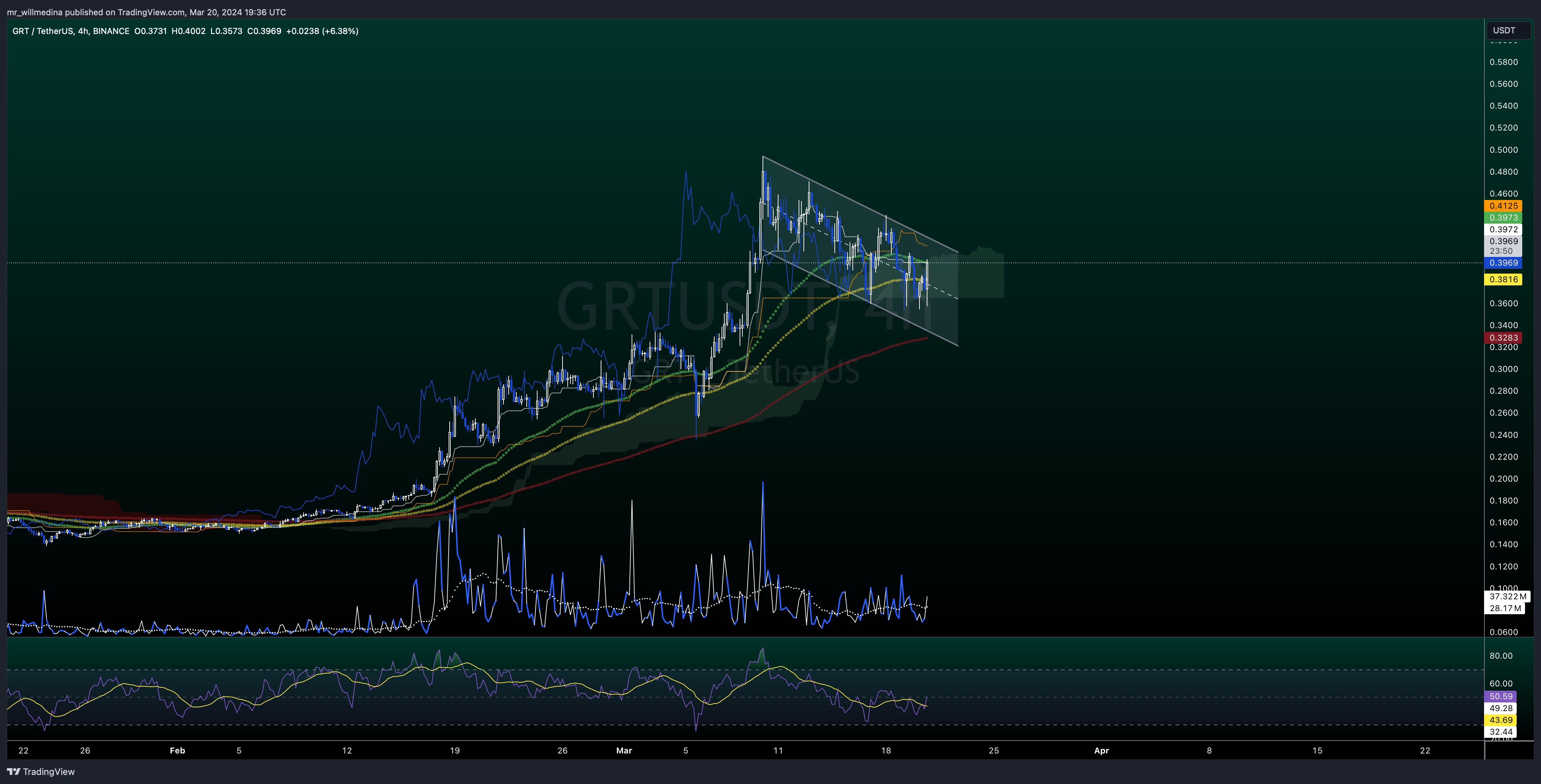Click the 28.17M volume average label
This screenshot has width=1541, height=784.
pyautogui.click(x=1505, y=608)
